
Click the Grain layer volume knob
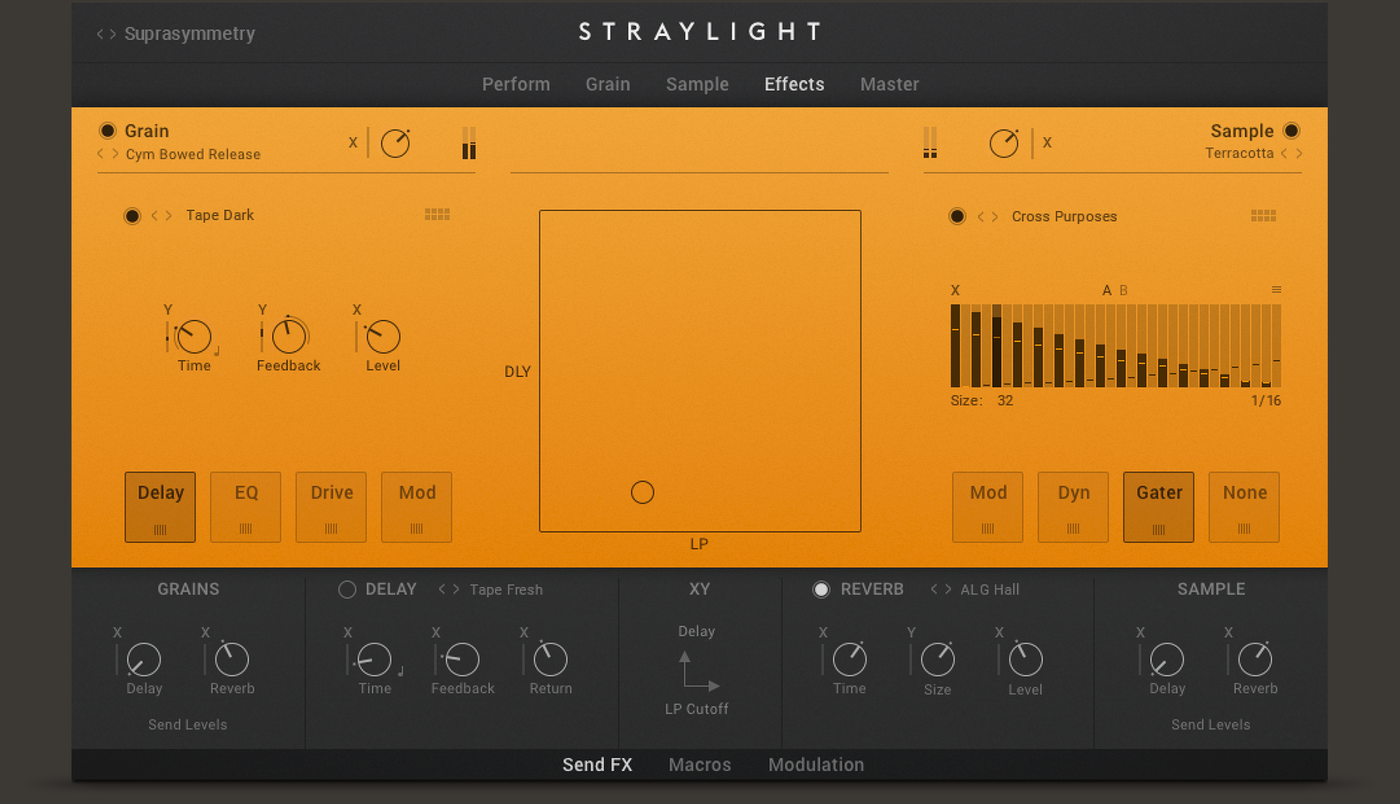click(395, 143)
